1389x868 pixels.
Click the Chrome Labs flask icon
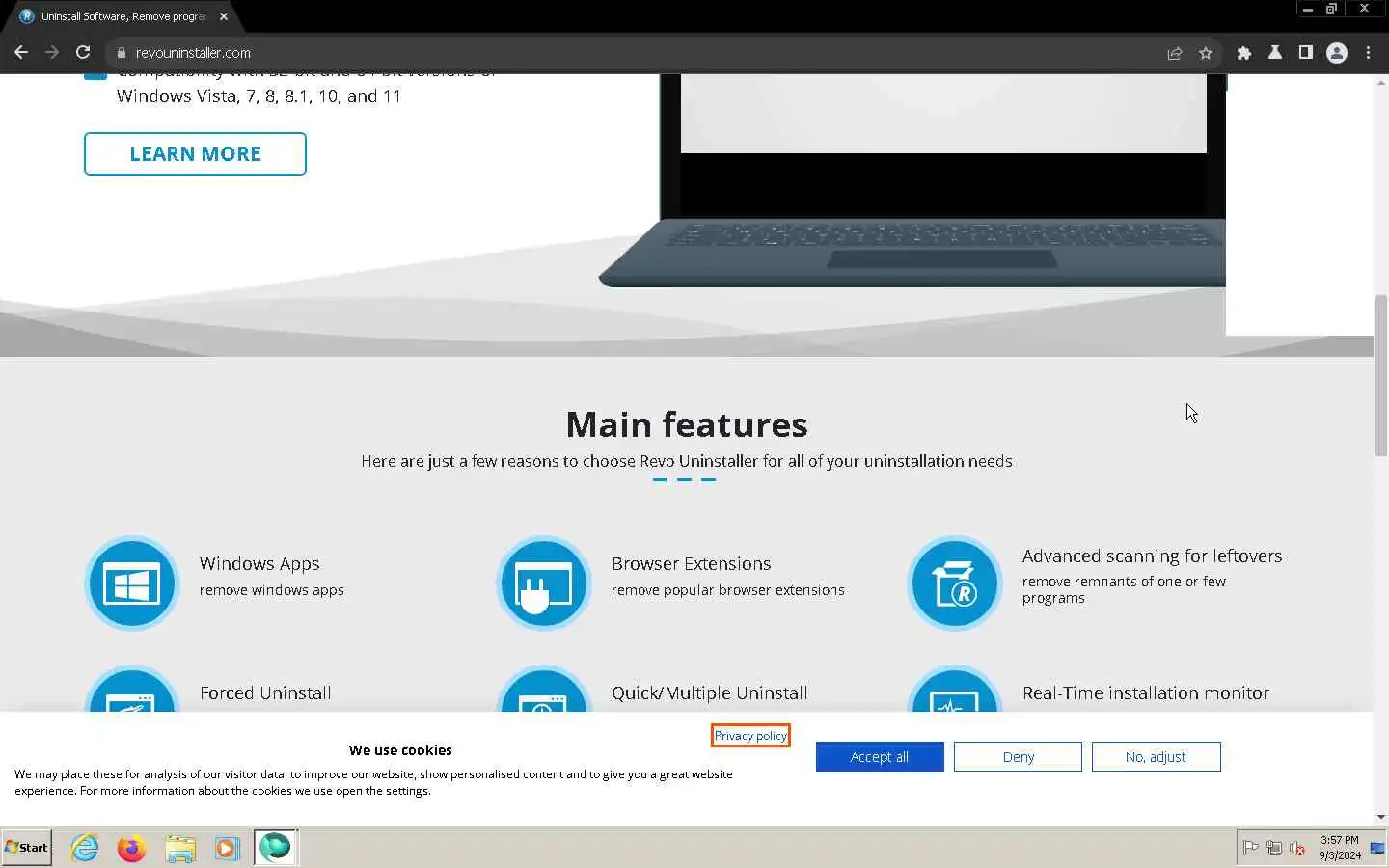click(x=1275, y=53)
